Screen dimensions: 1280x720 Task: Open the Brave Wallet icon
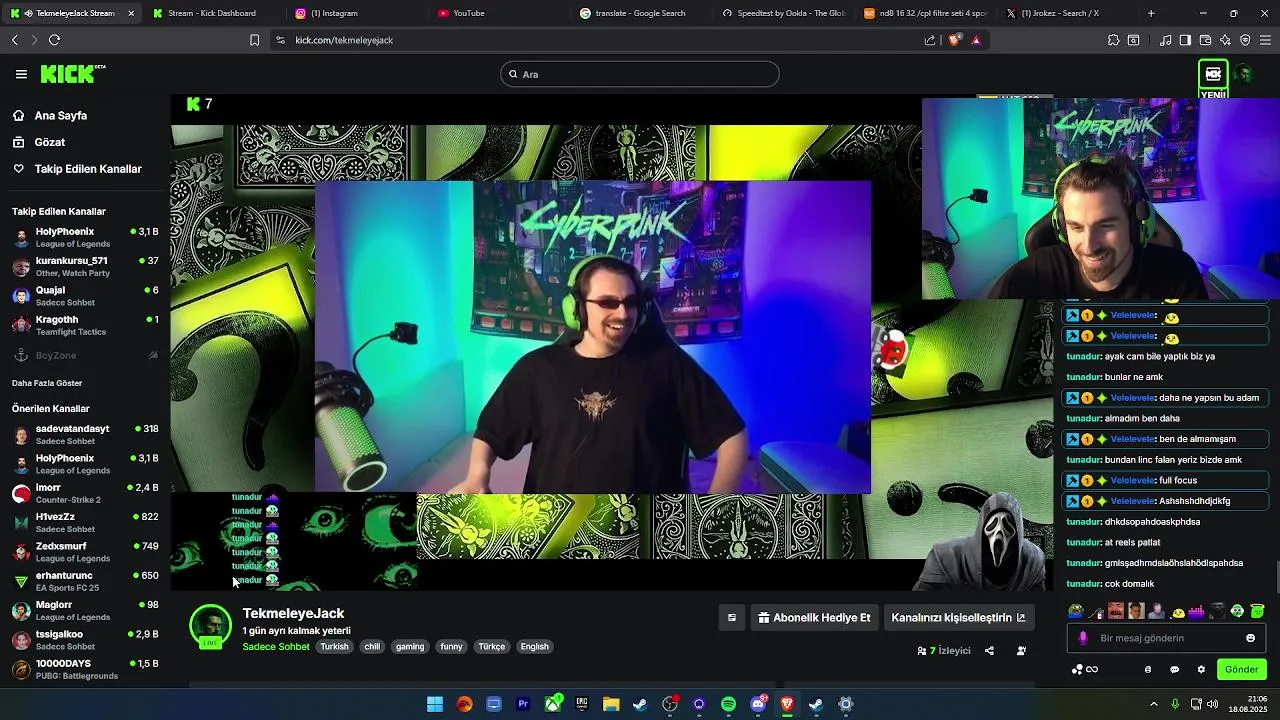1205,40
